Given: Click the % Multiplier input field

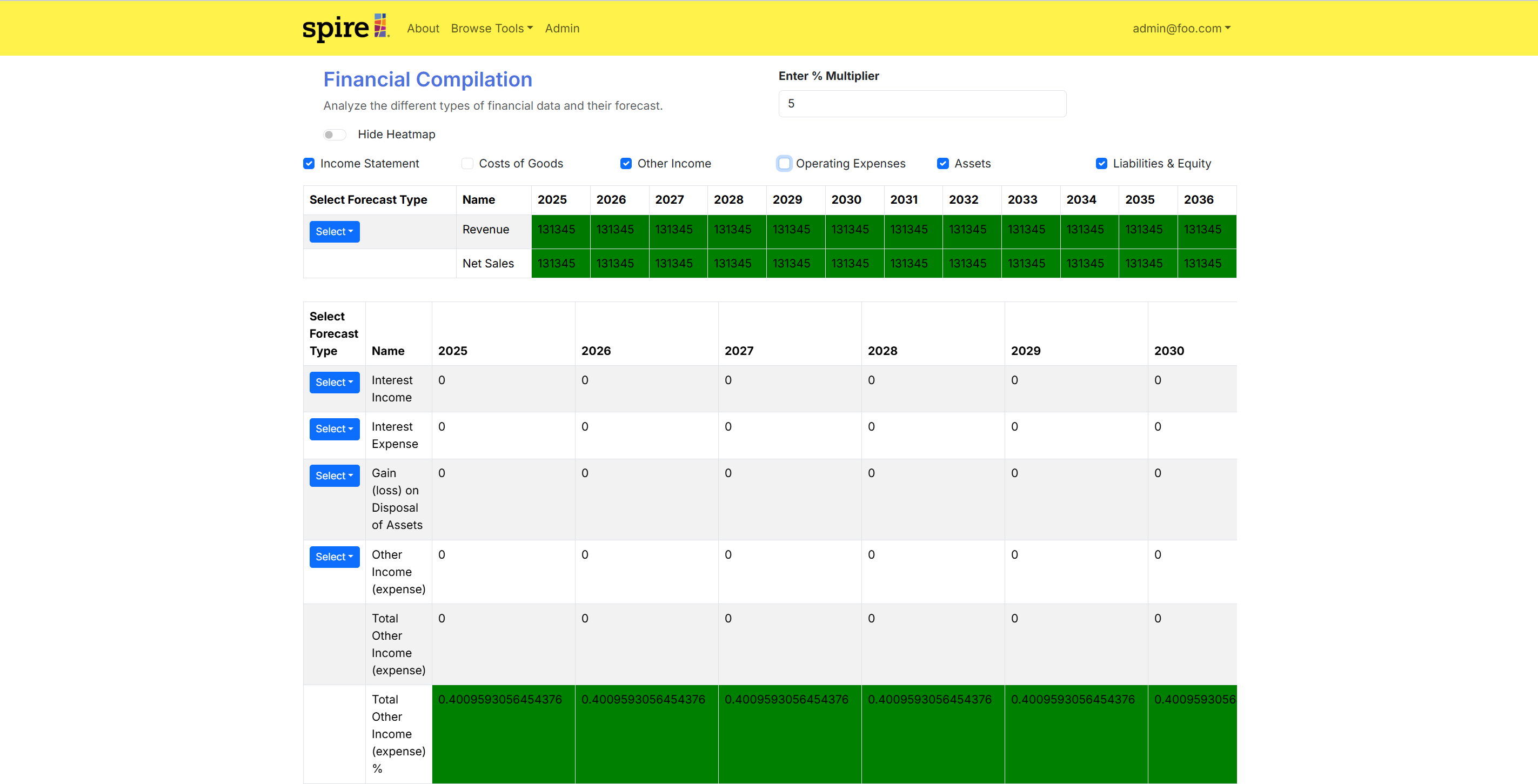Looking at the screenshot, I should pos(922,103).
